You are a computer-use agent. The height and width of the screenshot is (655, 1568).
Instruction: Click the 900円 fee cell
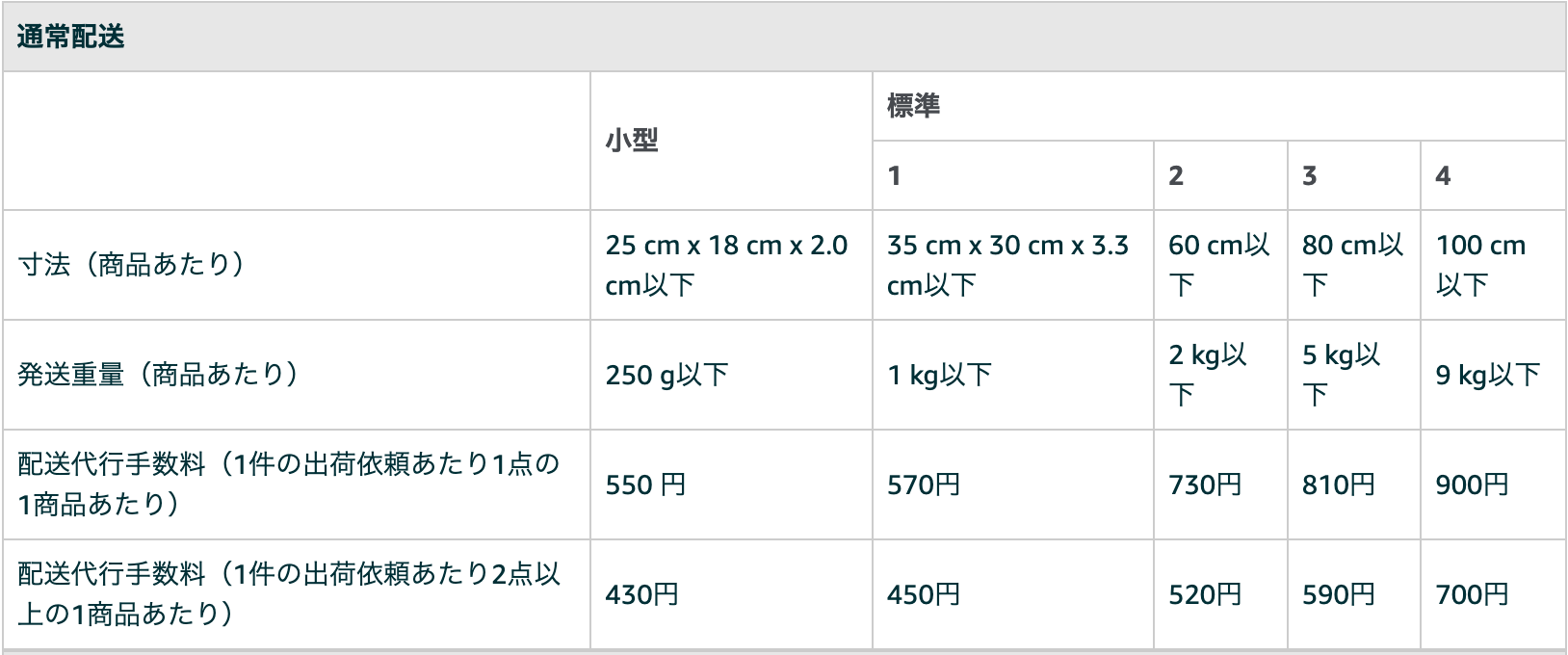pos(1472,485)
